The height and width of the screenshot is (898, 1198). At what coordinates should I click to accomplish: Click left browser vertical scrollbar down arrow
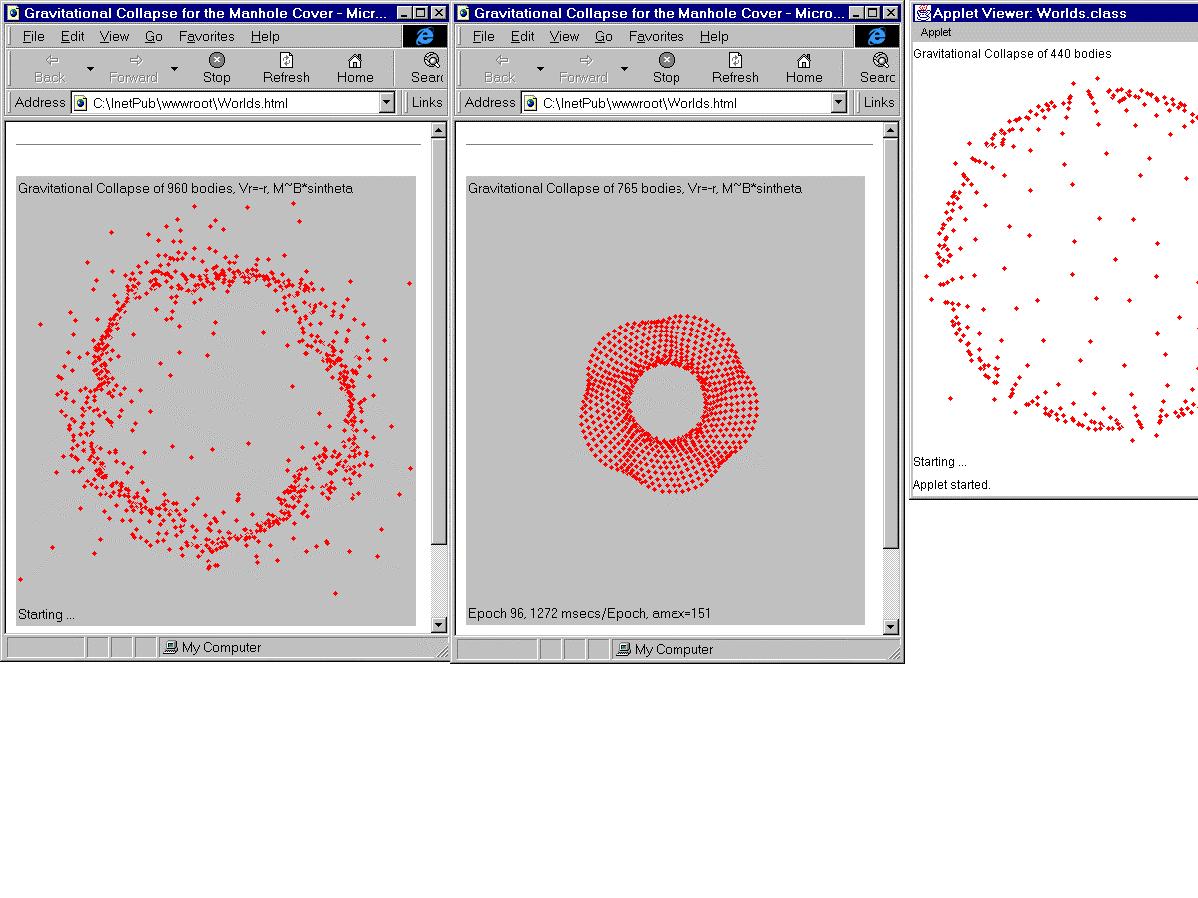coord(438,625)
